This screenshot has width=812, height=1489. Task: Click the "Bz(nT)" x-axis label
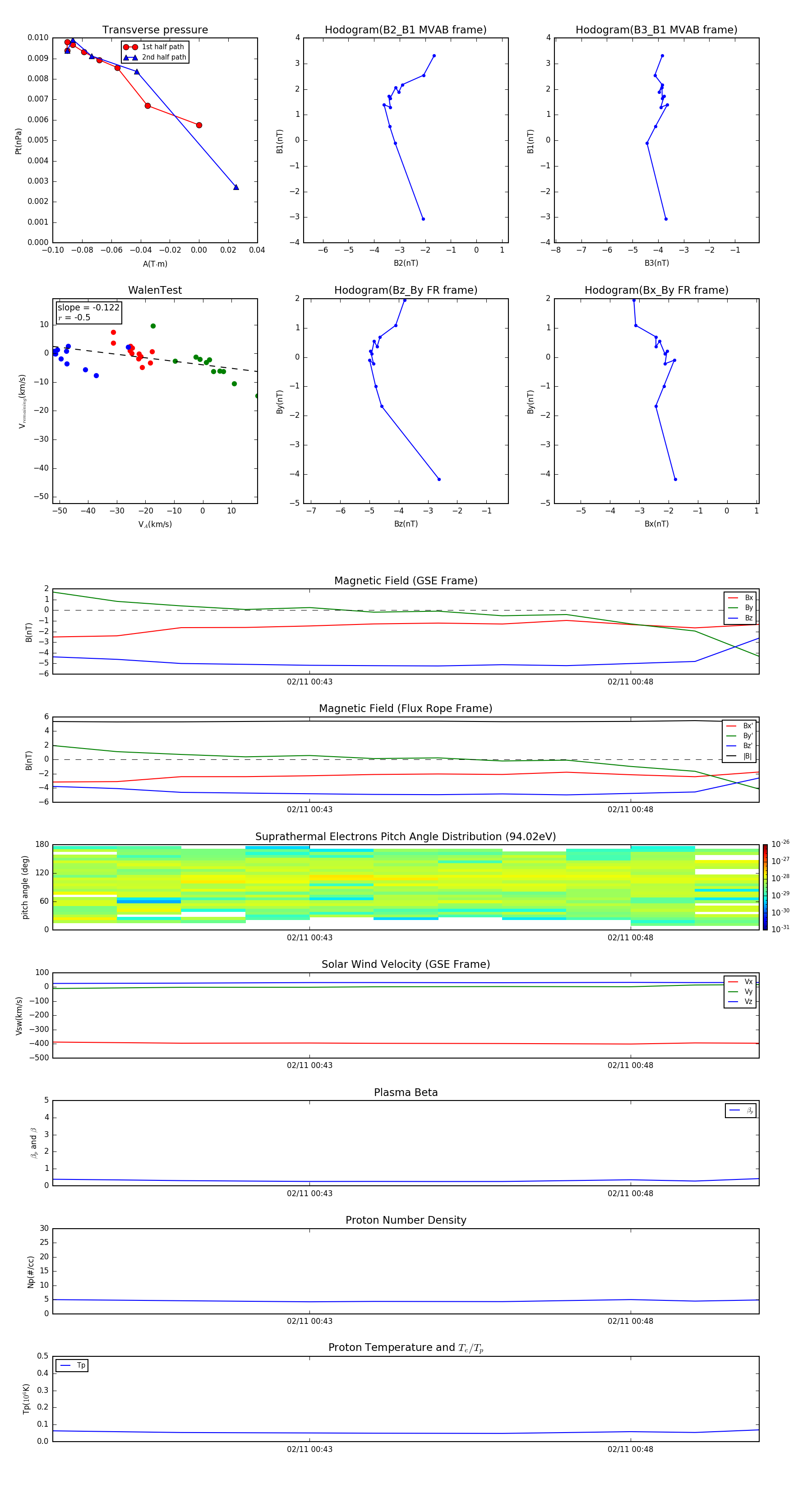[x=406, y=524]
